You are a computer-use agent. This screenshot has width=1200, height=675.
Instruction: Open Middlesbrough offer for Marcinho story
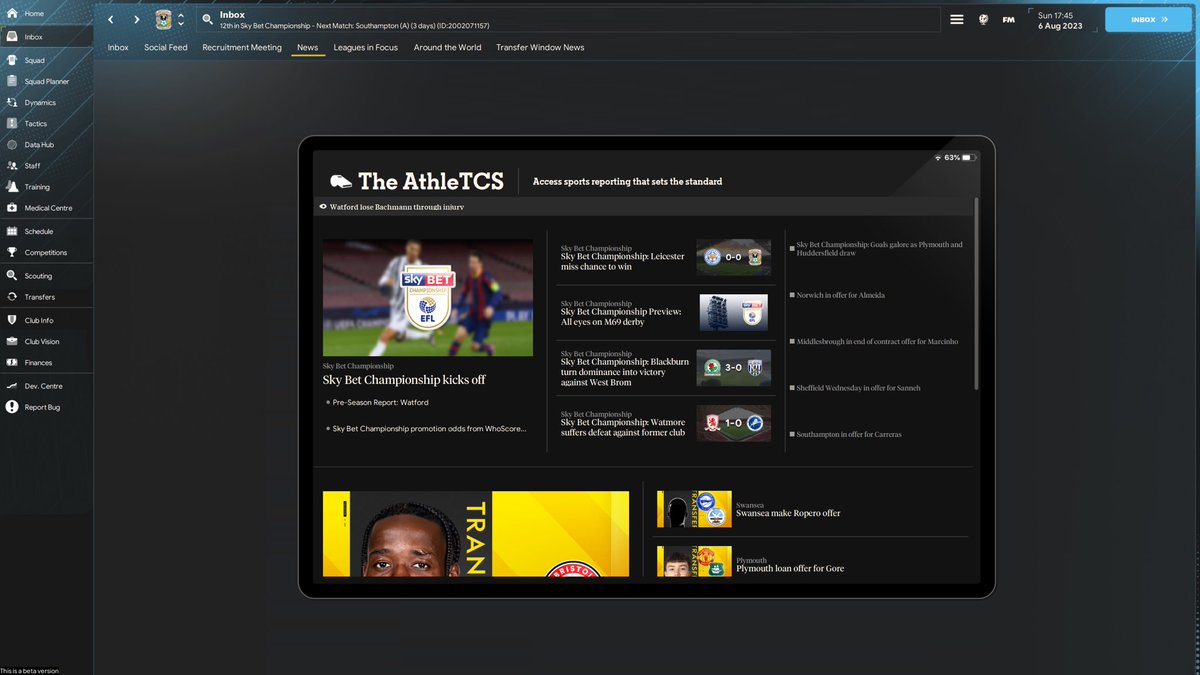(877, 341)
